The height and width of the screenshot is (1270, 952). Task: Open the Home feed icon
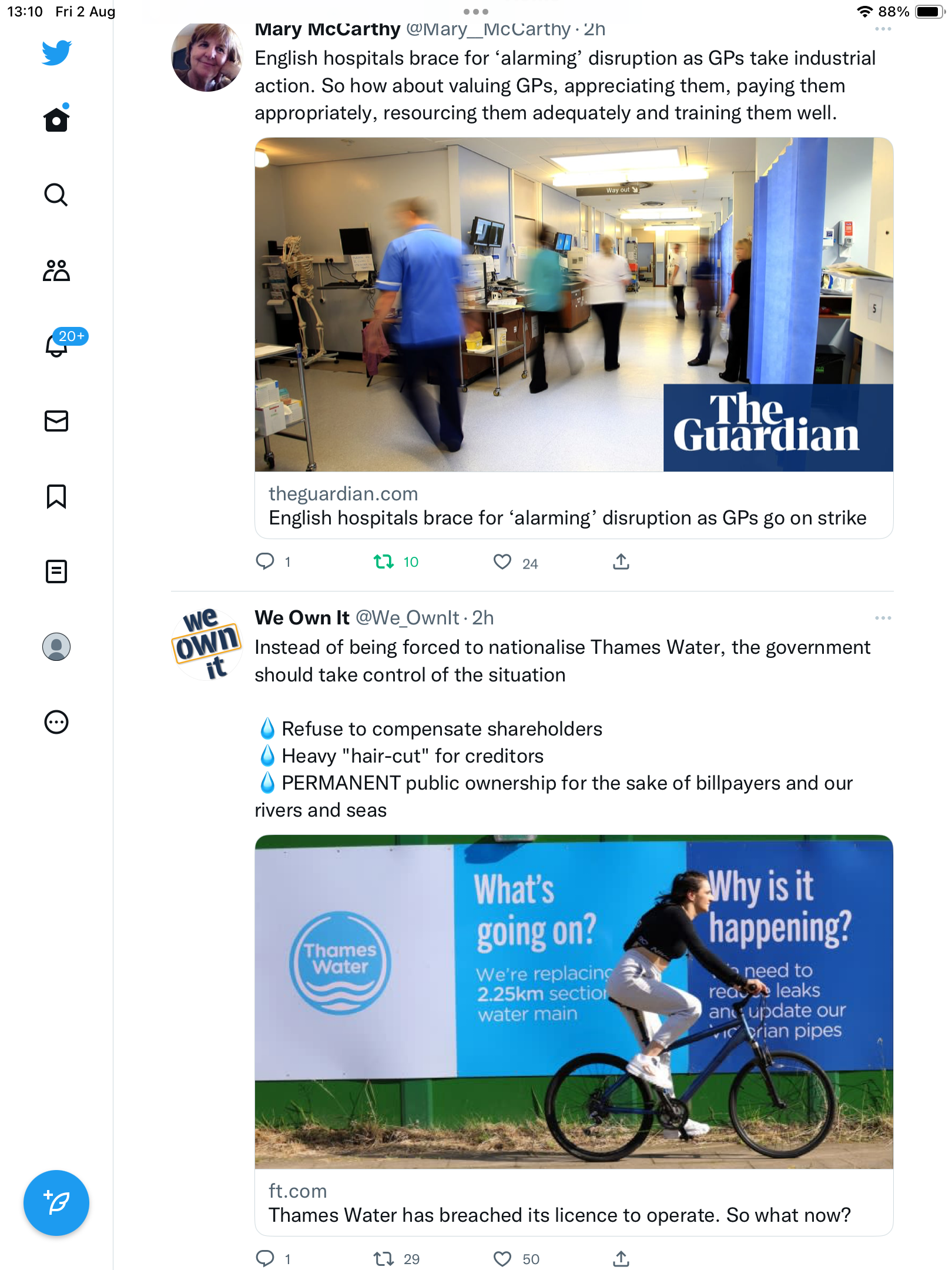coord(56,119)
